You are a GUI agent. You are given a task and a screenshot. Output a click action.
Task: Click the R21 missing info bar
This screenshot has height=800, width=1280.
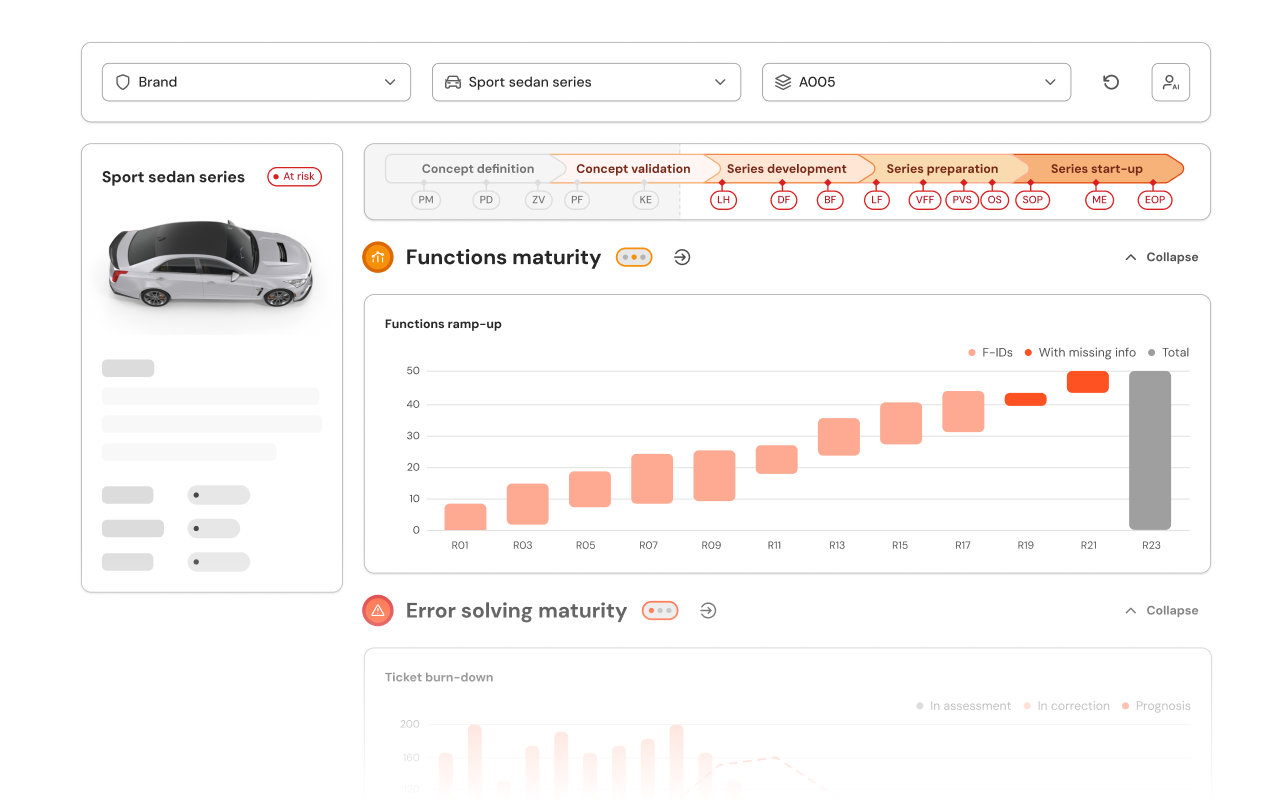click(x=1088, y=382)
